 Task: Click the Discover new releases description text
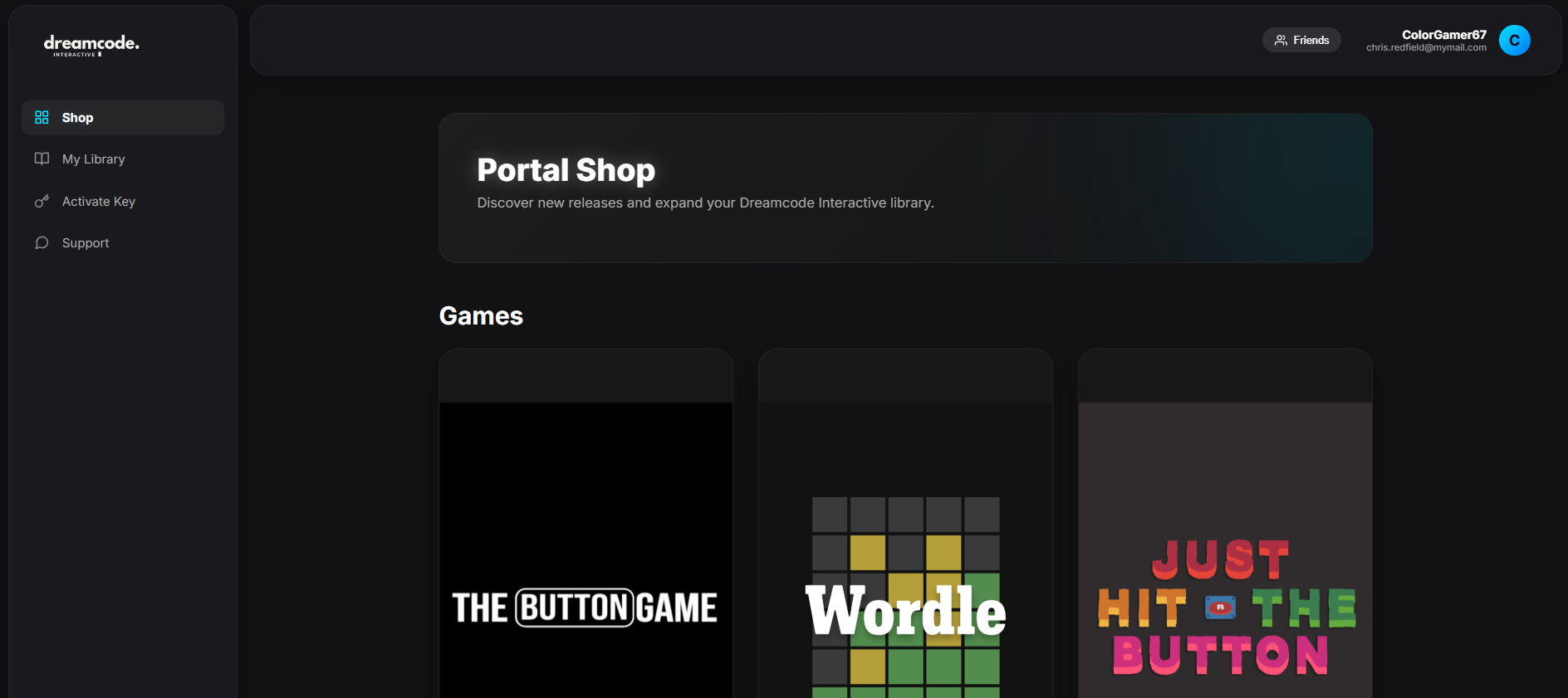click(x=705, y=203)
